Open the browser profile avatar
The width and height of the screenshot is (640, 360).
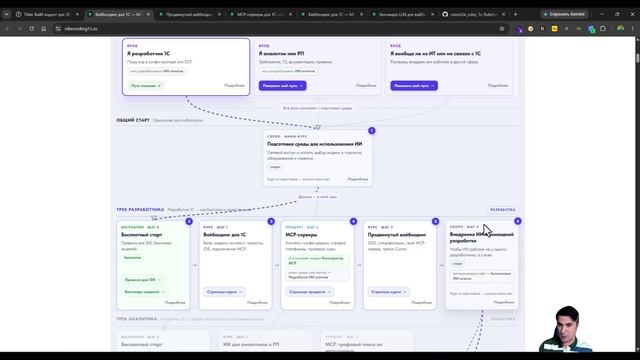(x=620, y=29)
